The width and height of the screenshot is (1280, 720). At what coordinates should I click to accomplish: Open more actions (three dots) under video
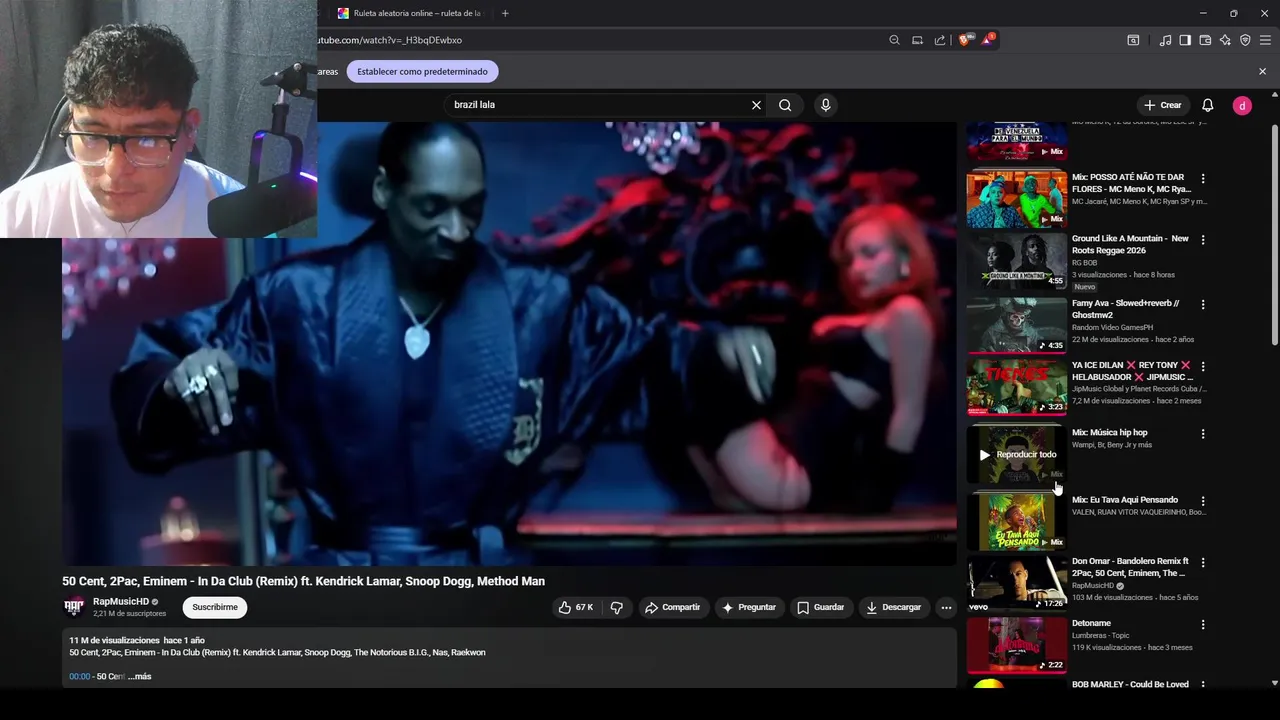(946, 607)
